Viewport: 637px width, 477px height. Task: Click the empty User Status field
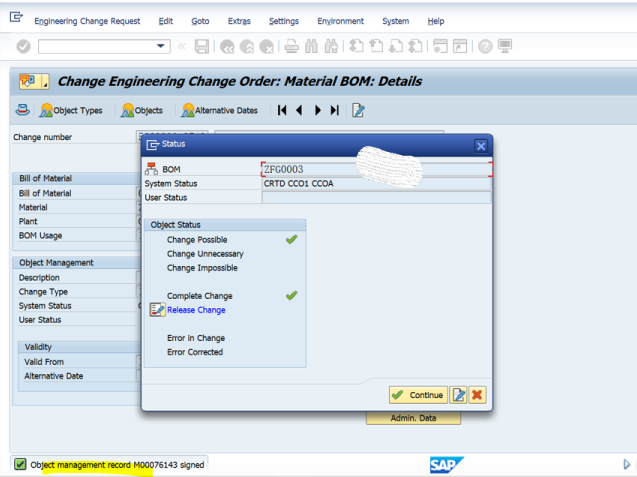click(377, 198)
